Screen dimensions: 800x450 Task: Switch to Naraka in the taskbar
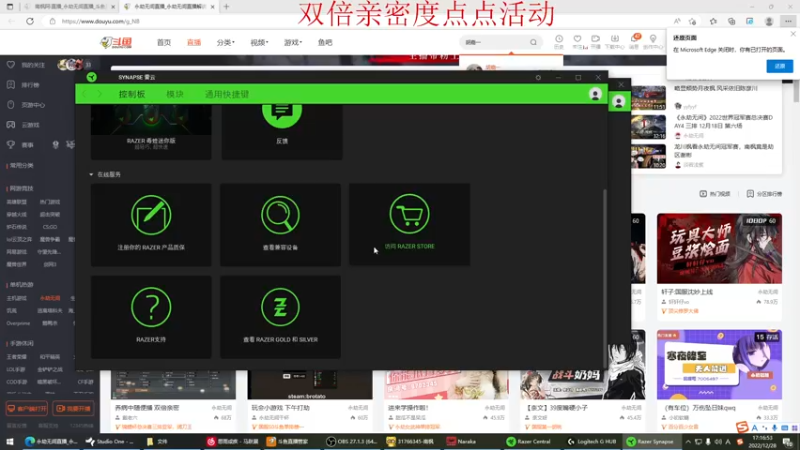461,442
